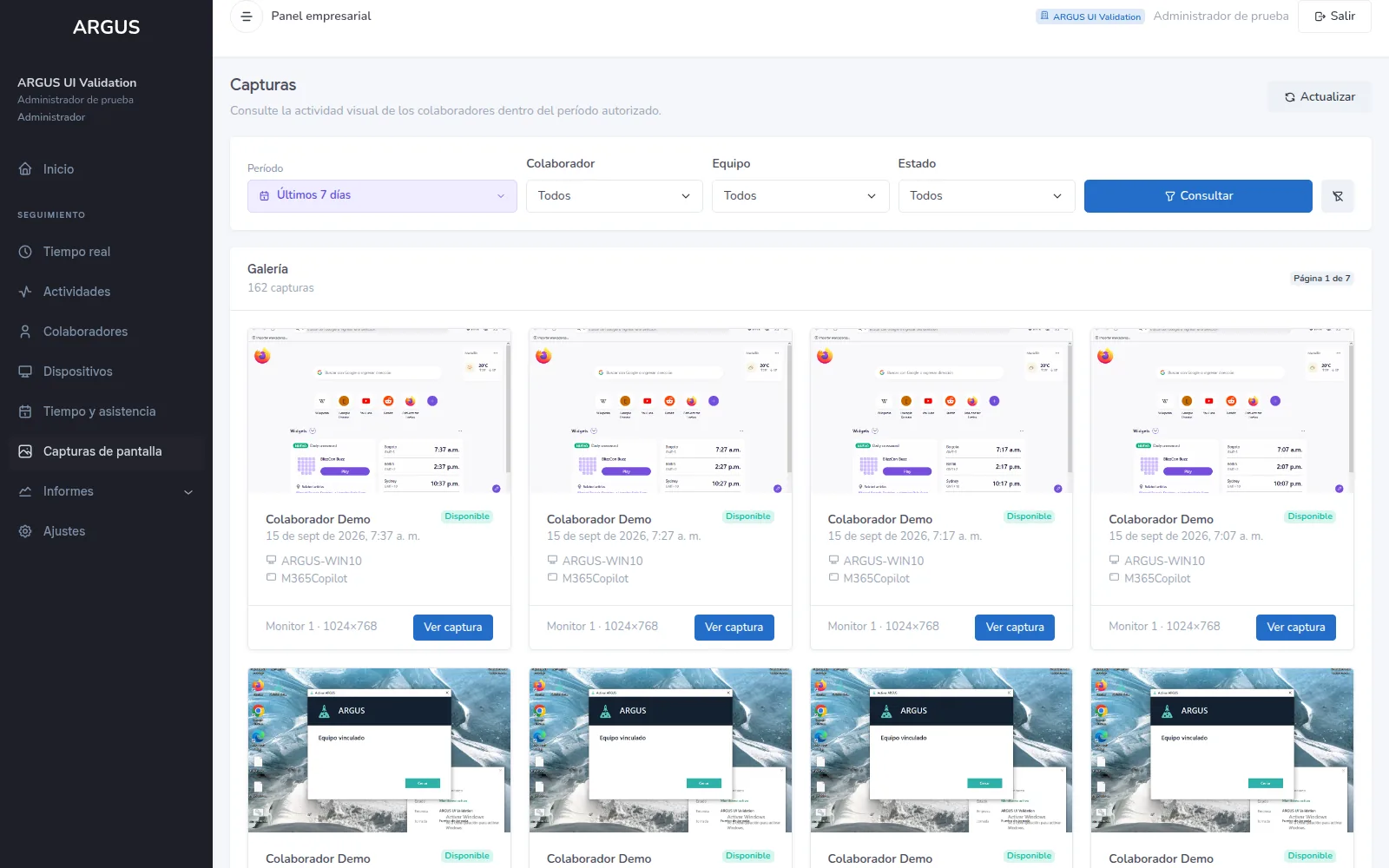Click the Galería section title
Viewport: 1389px width, 868px height.
[267, 269]
